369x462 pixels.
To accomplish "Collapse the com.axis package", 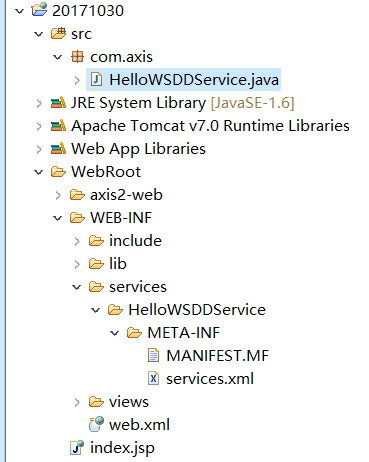I will click(58, 57).
